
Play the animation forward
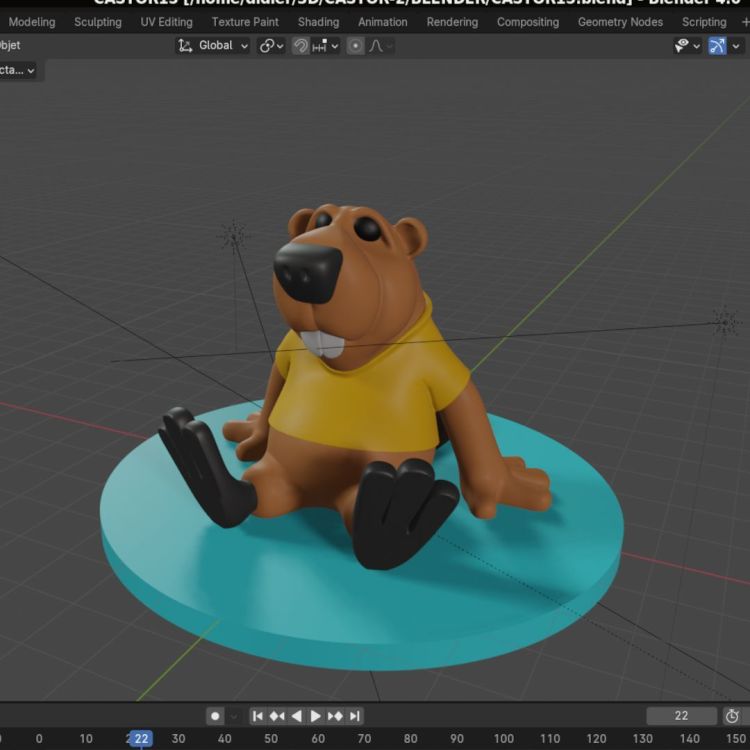(316, 716)
